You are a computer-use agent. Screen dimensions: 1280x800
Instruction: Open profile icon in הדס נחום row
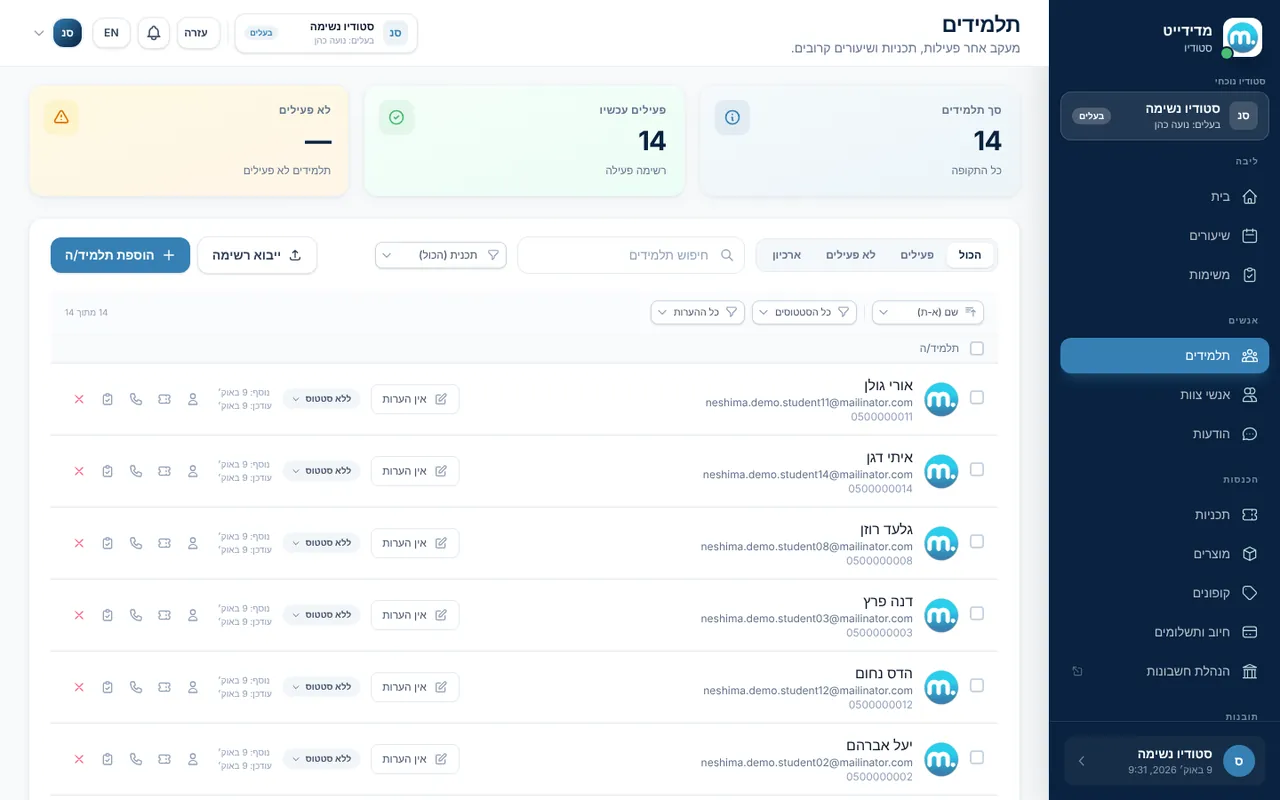pyautogui.click(x=193, y=687)
